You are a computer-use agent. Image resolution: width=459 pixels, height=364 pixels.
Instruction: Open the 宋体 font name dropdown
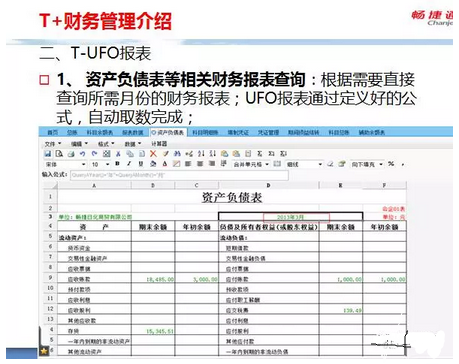coord(65,164)
